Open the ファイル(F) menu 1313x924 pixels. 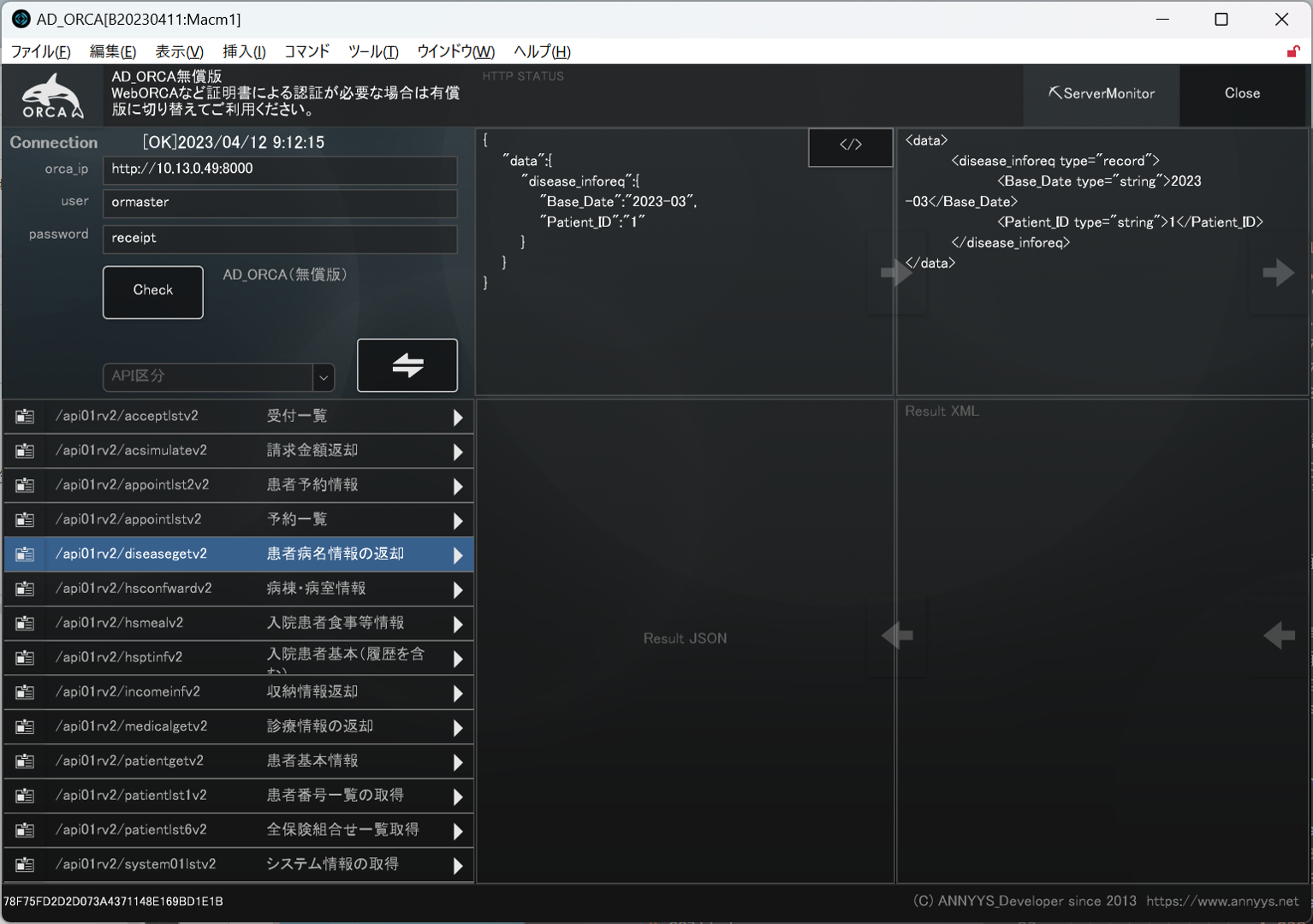point(40,51)
